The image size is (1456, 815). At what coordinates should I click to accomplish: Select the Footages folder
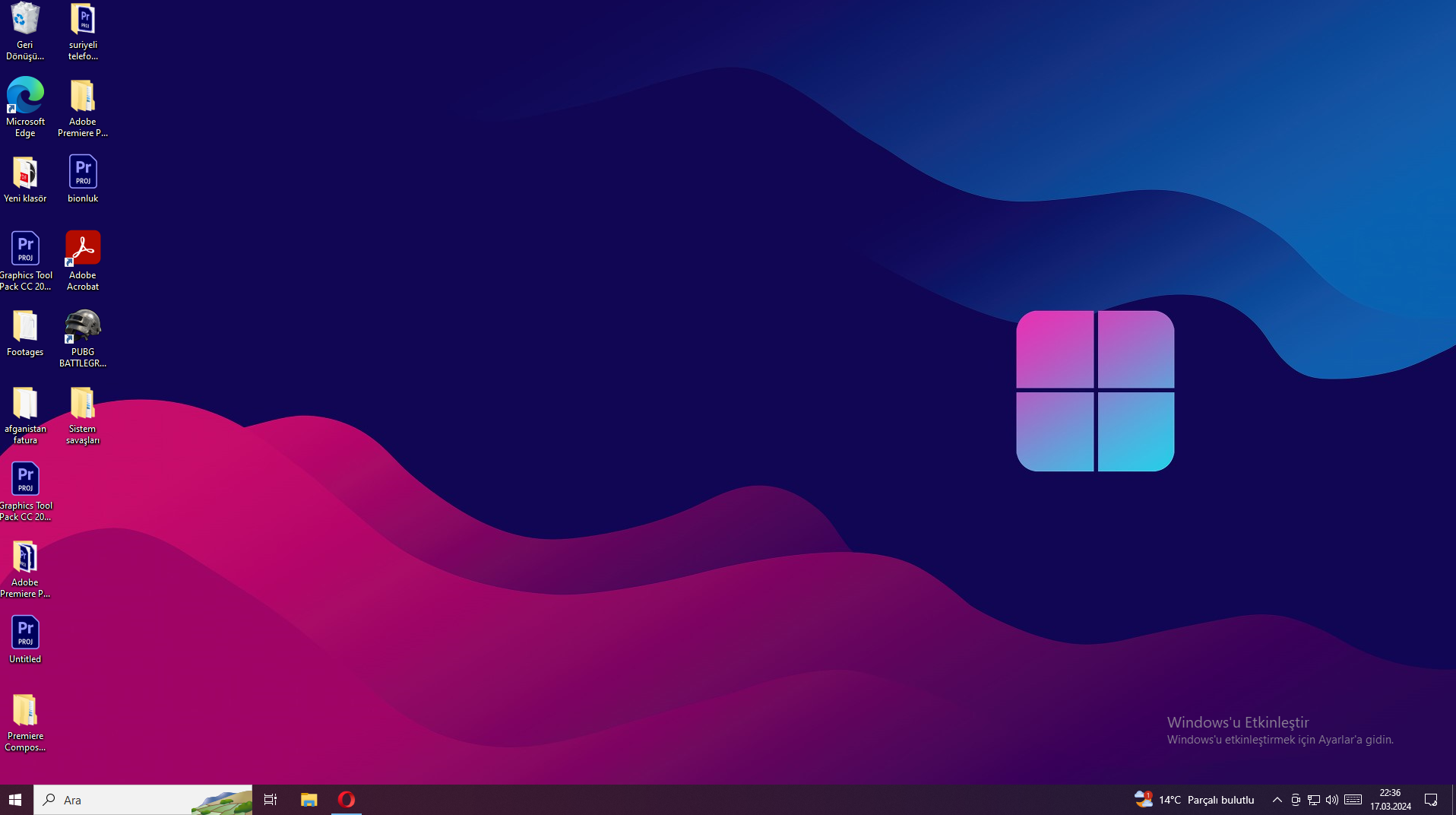tap(25, 333)
